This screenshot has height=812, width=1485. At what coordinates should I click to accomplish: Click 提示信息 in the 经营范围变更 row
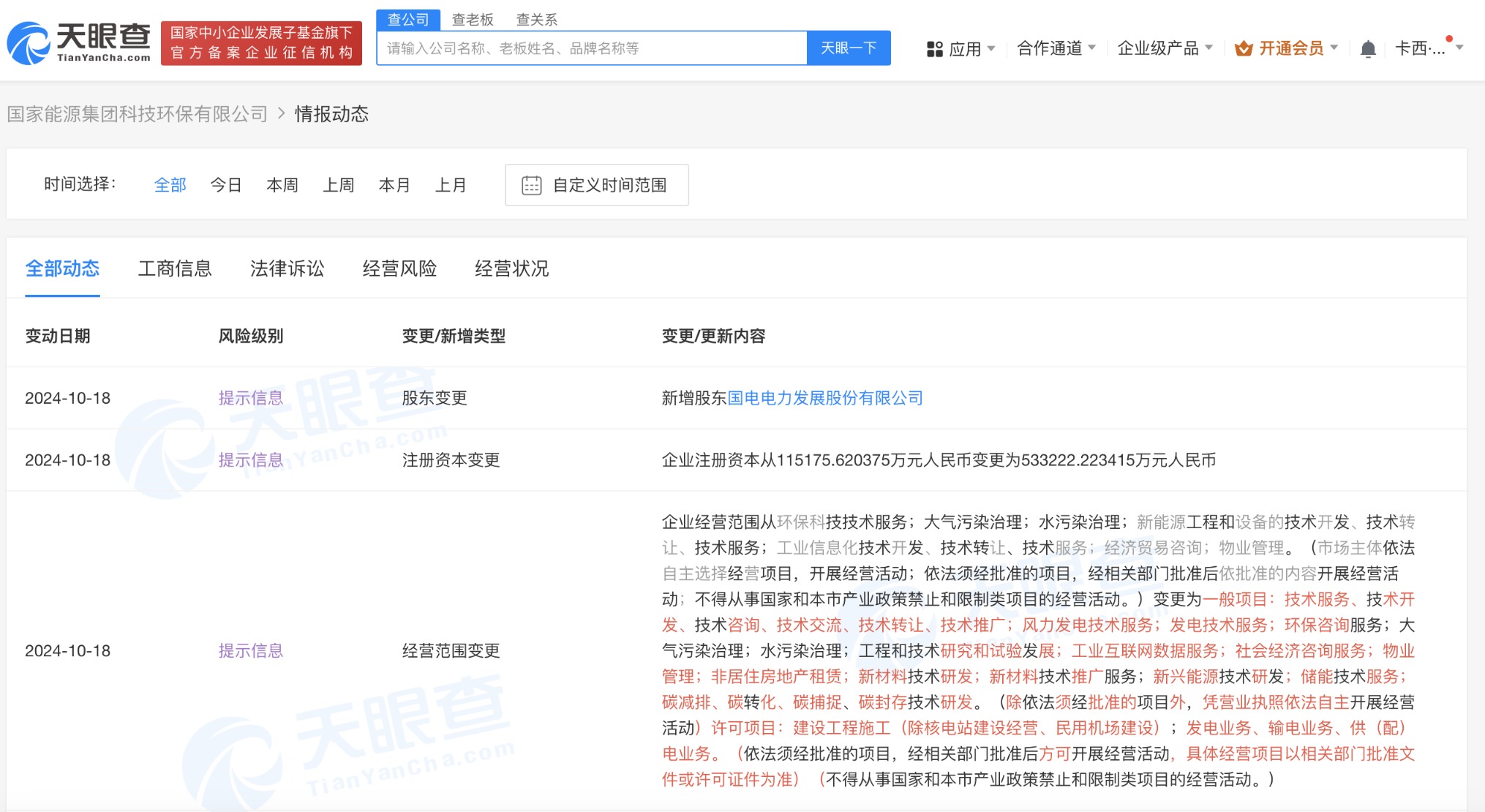coord(251,651)
